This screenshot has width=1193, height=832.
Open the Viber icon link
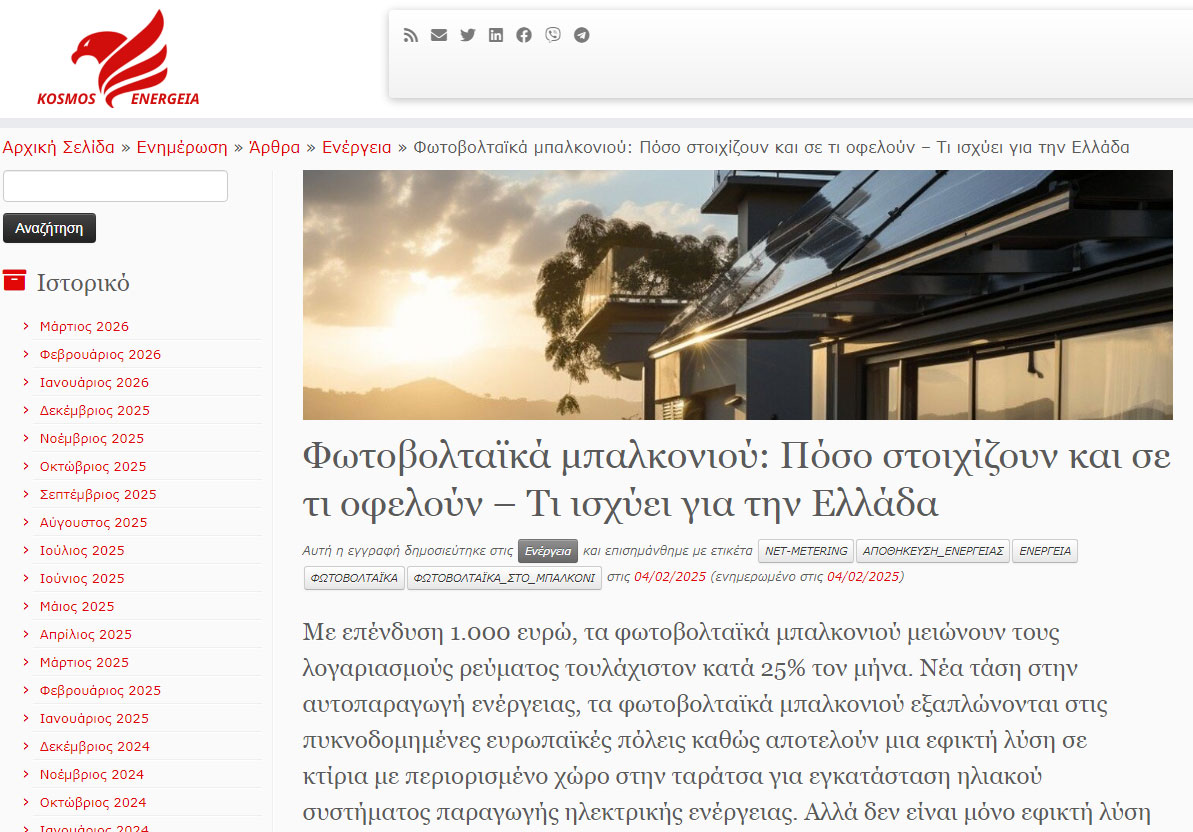pos(553,35)
